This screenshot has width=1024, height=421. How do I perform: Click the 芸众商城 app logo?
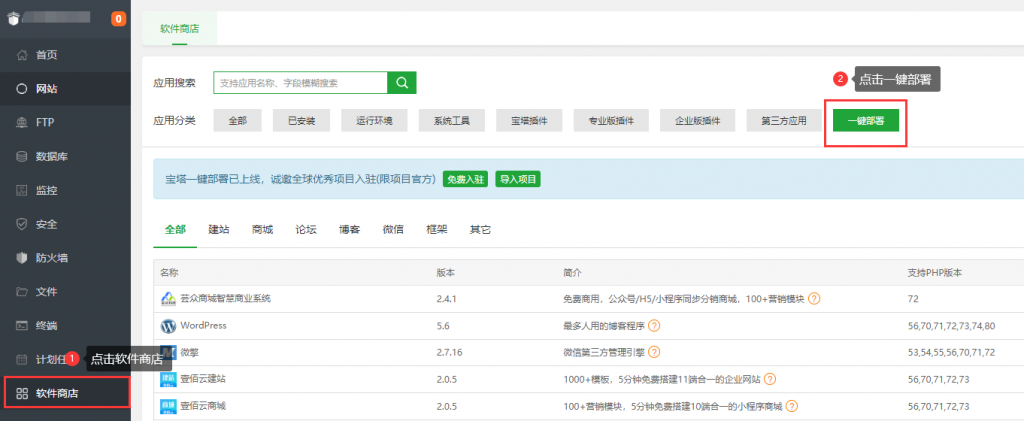pos(168,299)
